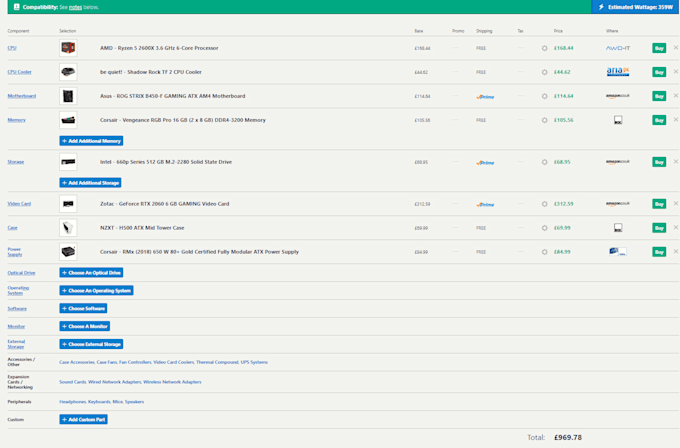This screenshot has width=680, height=448.
Task: Remove the Zotac video card with its X icon
Action: pyautogui.click(x=676, y=203)
